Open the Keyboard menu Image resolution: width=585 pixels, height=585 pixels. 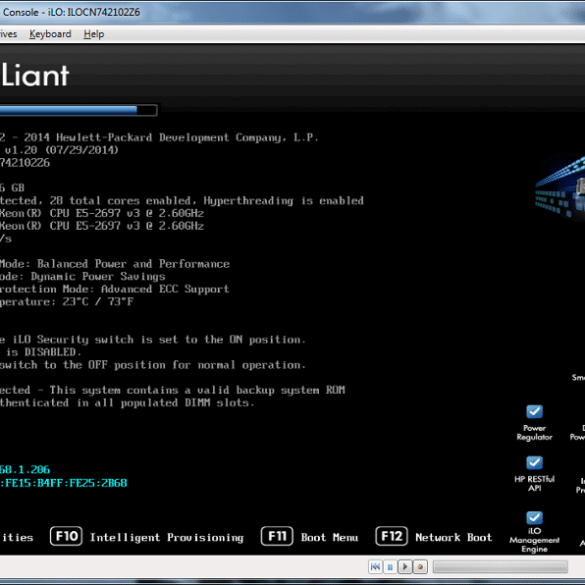click(x=50, y=34)
